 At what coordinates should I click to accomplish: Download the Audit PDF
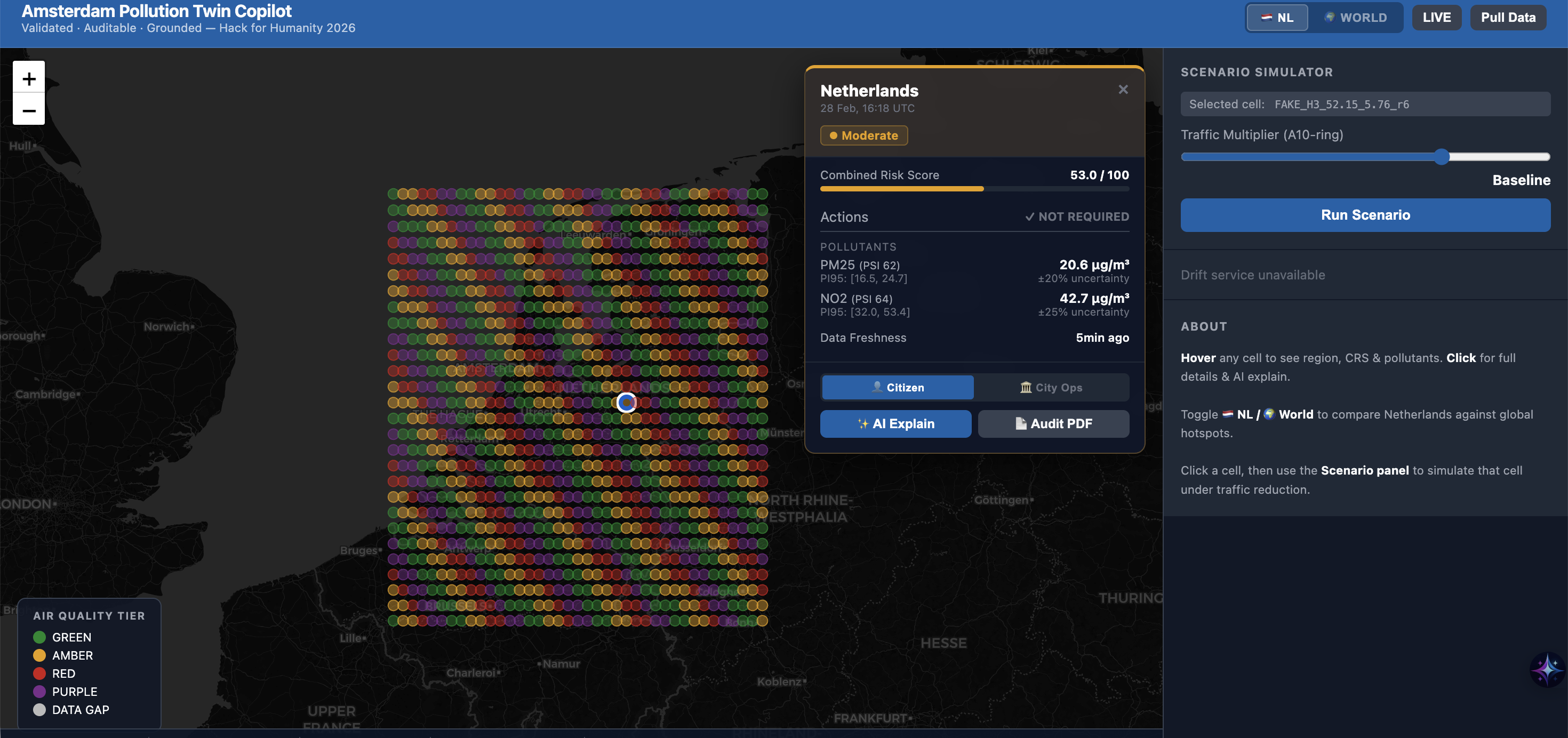(x=1053, y=423)
